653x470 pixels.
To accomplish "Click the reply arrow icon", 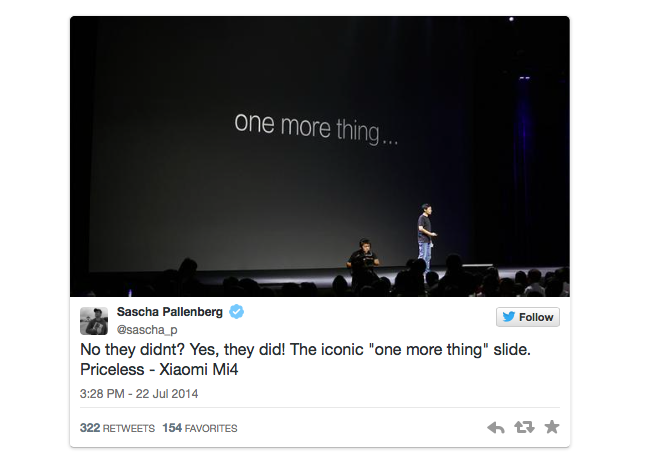I will click(496, 427).
